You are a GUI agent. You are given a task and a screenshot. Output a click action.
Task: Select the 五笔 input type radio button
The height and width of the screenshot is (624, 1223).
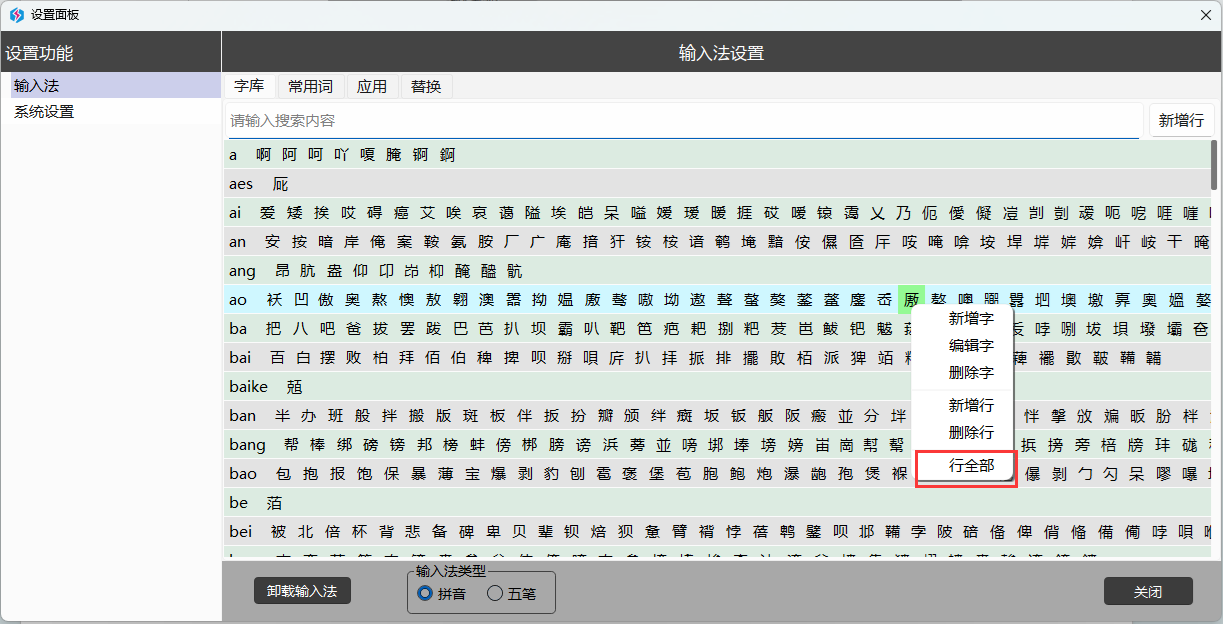click(495, 593)
